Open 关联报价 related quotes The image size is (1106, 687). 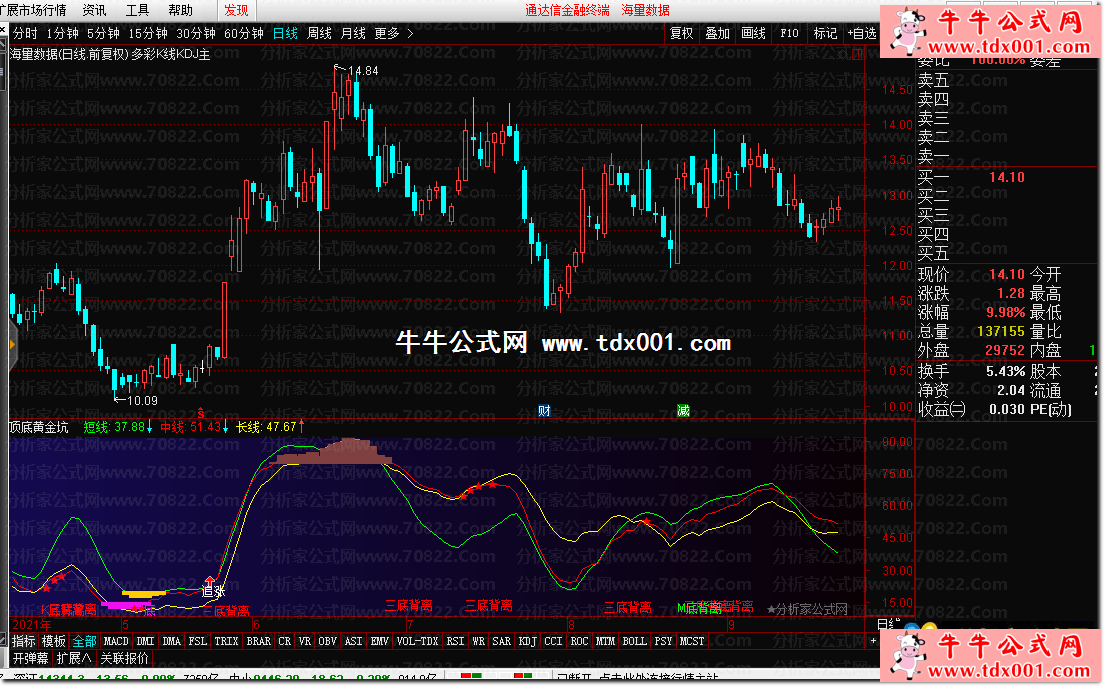(x=124, y=659)
